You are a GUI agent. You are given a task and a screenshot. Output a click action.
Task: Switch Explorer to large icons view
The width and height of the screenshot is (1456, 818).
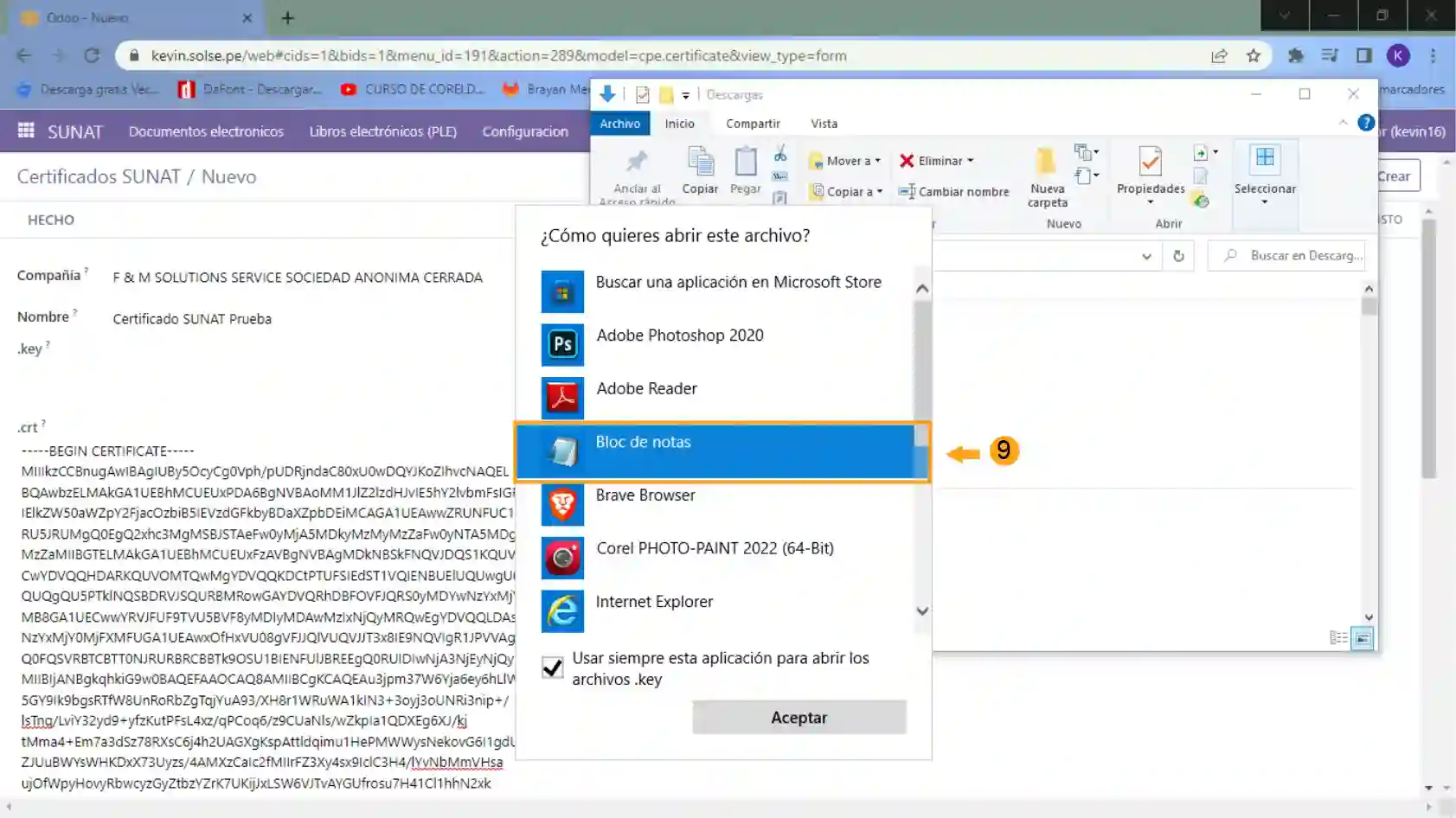point(1363,638)
